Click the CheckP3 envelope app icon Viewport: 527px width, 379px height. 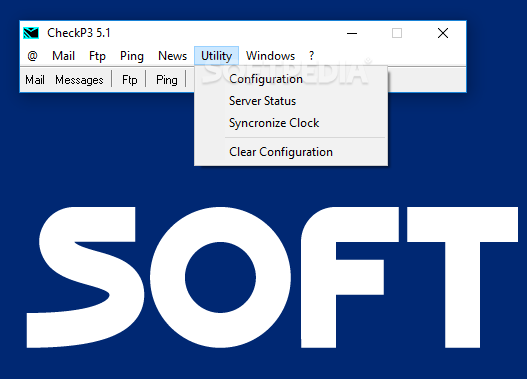point(31,33)
